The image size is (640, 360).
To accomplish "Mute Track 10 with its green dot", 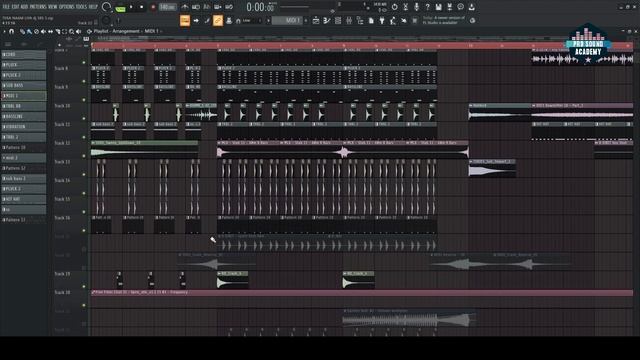I will pyautogui.click(x=84, y=119).
